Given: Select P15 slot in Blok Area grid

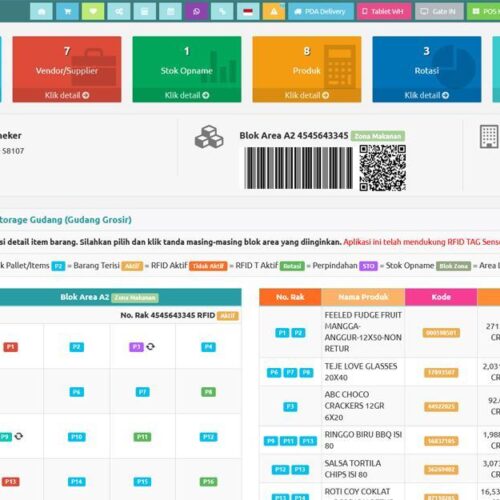Looking at the screenshot, I should 142,482.
